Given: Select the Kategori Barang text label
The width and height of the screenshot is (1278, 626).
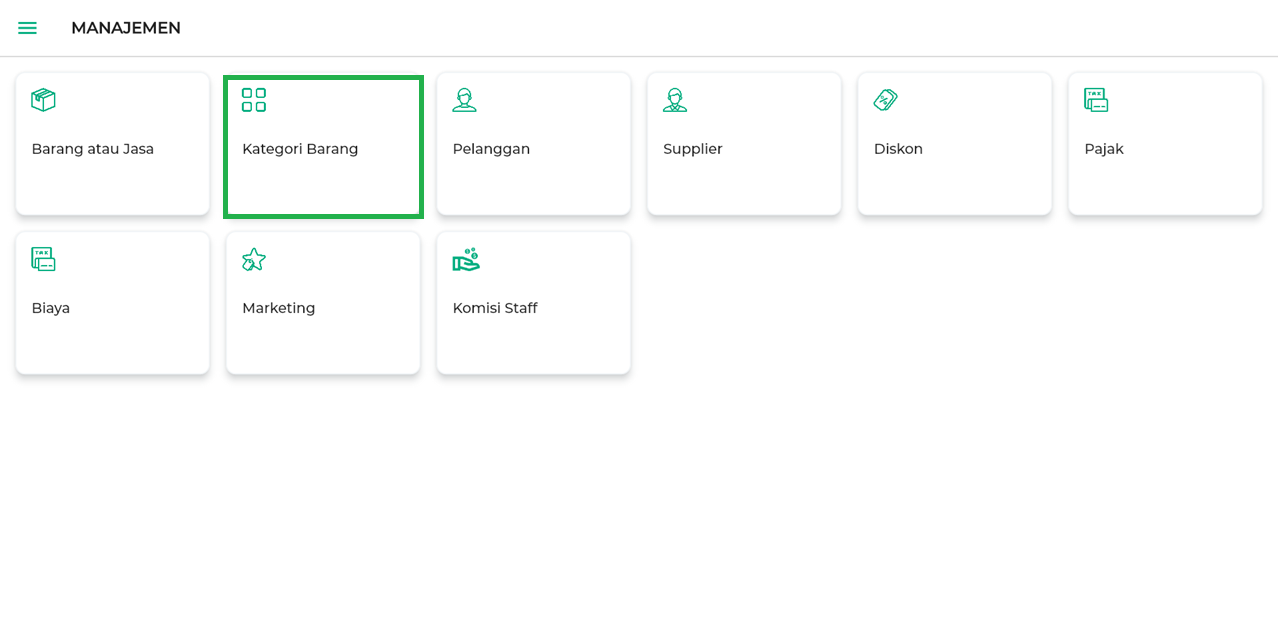Looking at the screenshot, I should (x=300, y=149).
